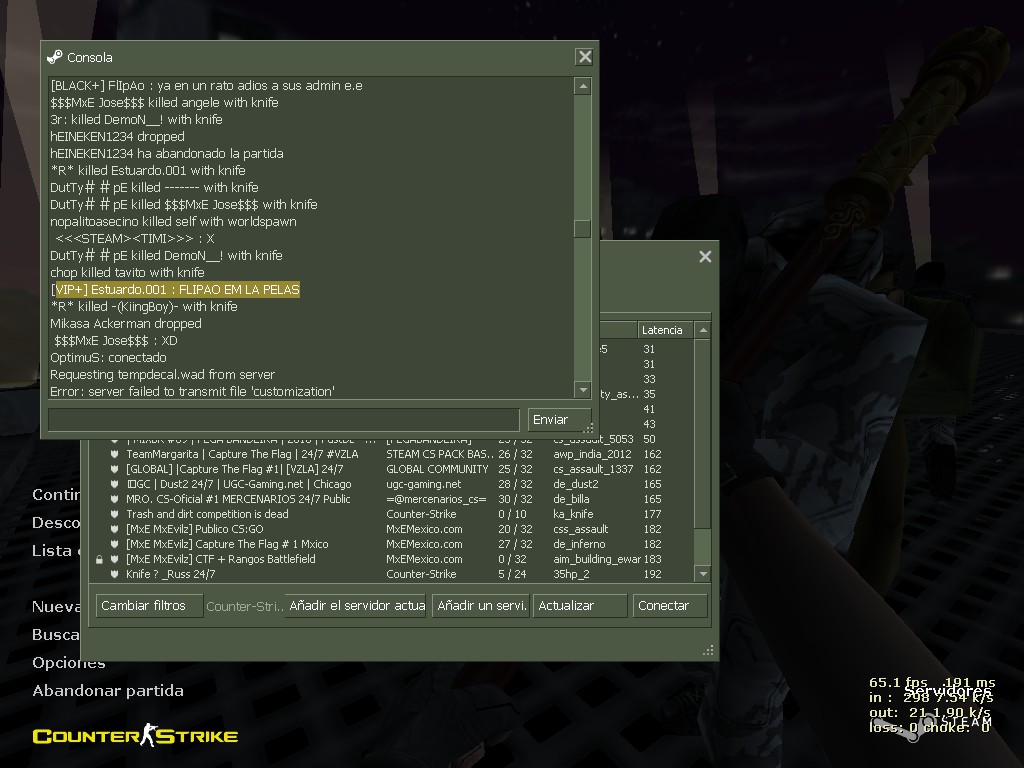
Task: Click the awp_india_2012 map cell
Action: pos(592,454)
